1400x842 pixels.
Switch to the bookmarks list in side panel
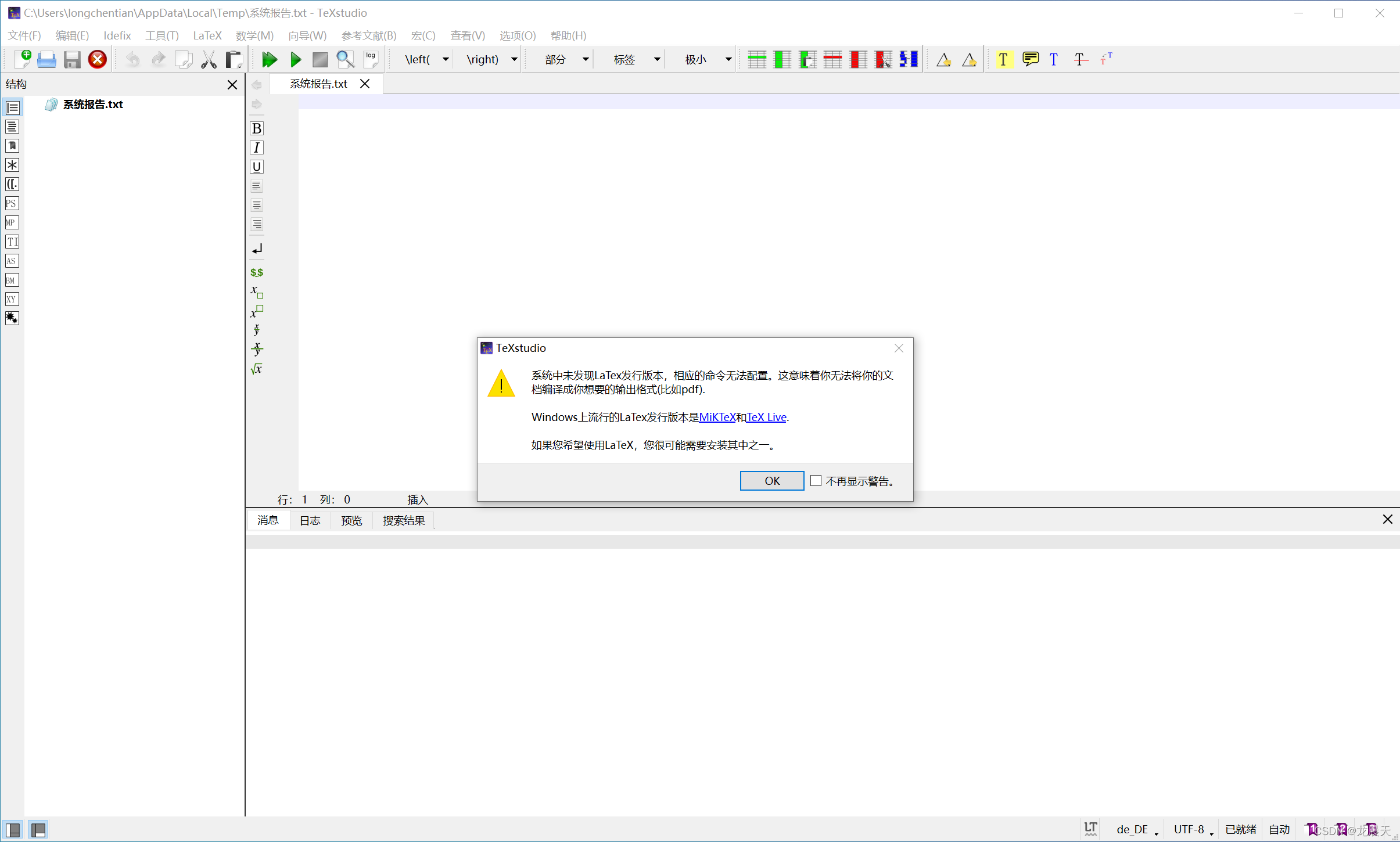coord(12,146)
